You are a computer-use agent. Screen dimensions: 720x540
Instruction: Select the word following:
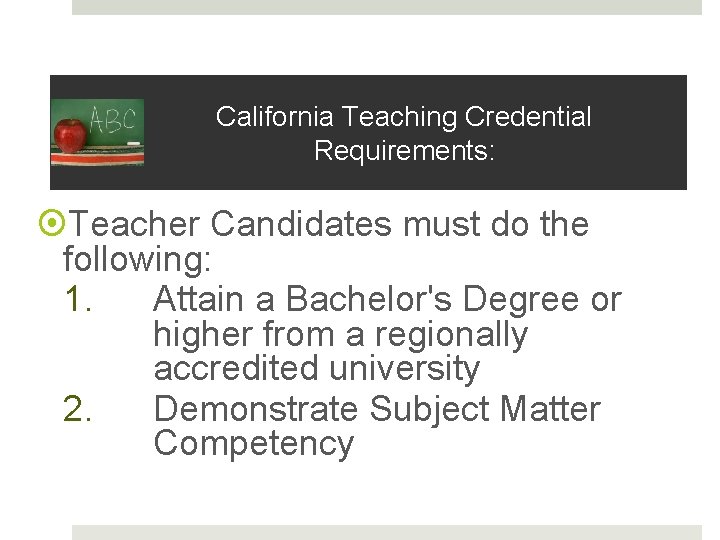[137, 260]
